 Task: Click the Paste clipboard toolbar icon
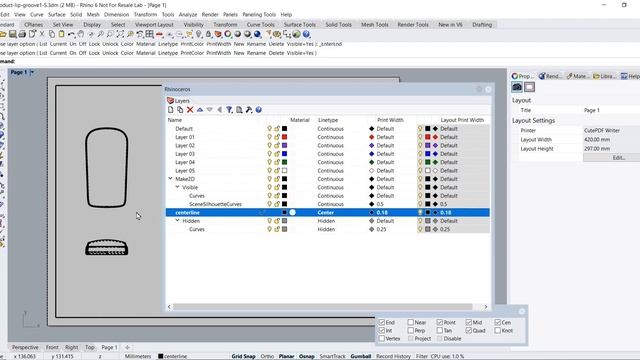tap(61, 34)
